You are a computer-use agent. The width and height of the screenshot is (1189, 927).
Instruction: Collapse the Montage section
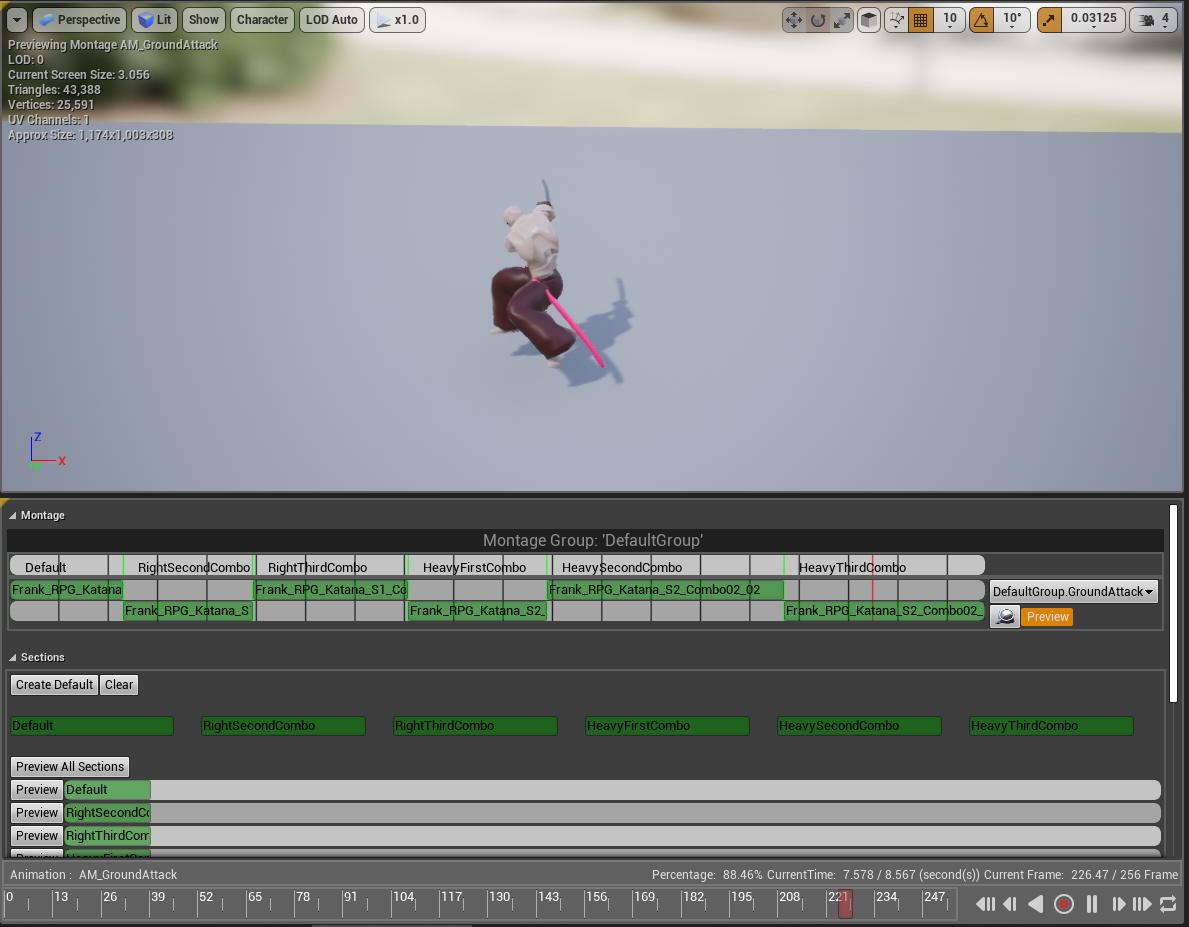pos(12,516)
